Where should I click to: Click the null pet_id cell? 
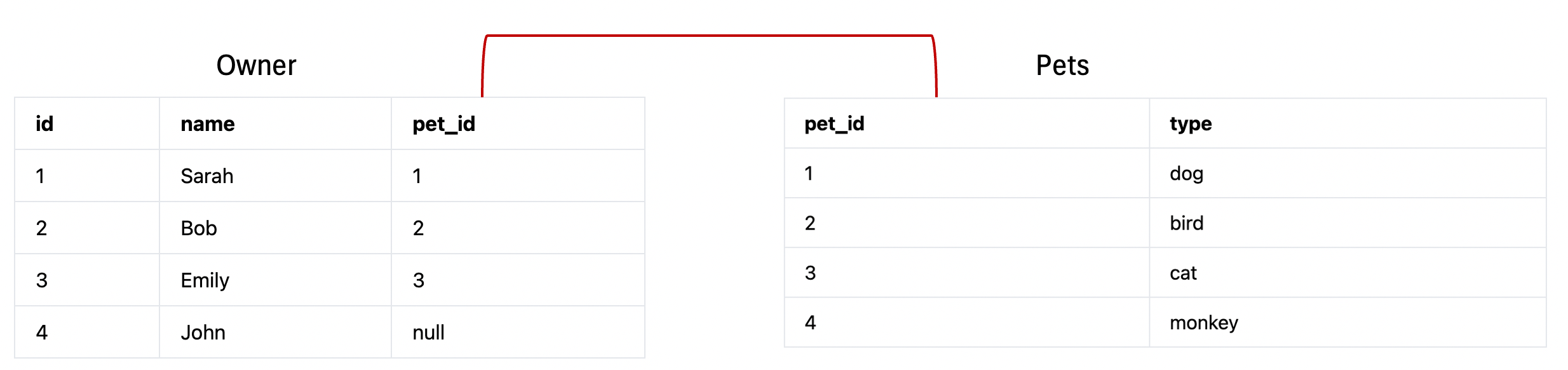518,332
